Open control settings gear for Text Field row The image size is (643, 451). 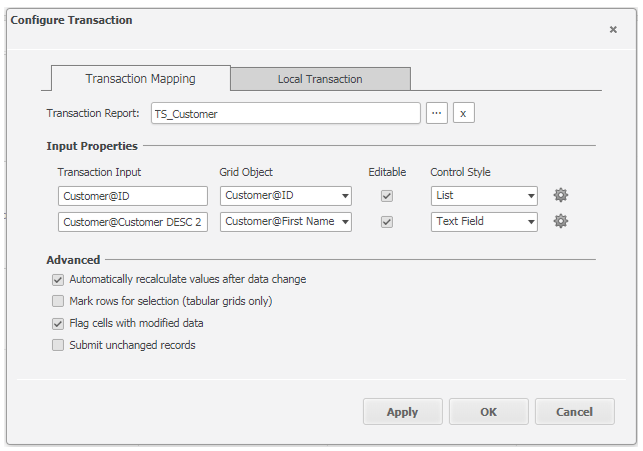point(561,221)
